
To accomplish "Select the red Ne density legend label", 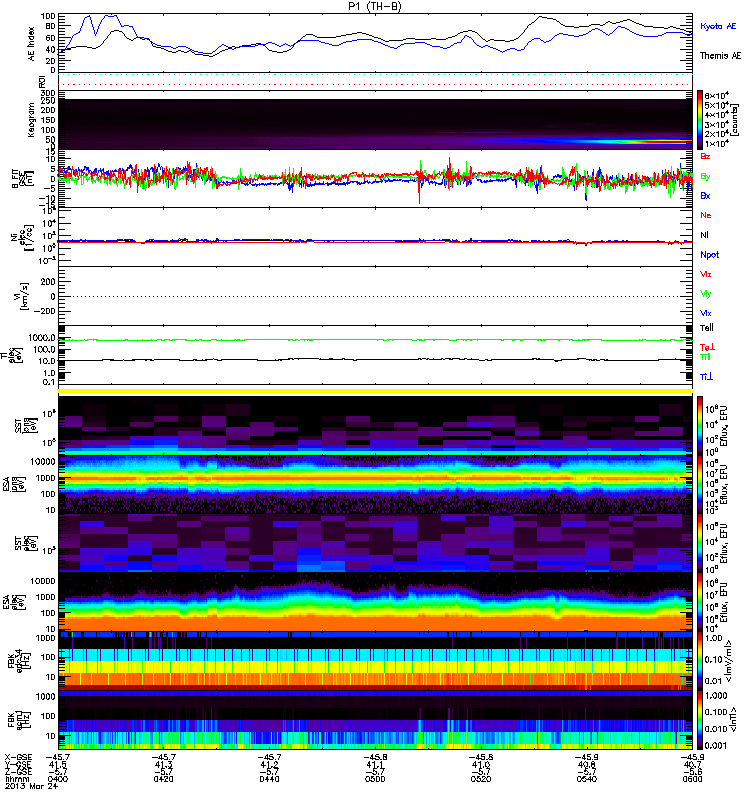I will point(706,215).
